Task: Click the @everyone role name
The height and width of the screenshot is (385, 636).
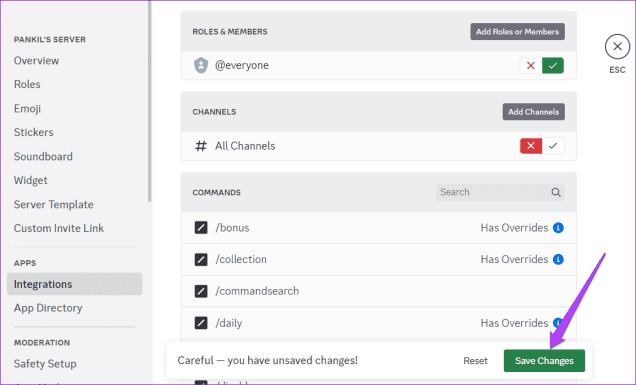Action: point(242,65)
